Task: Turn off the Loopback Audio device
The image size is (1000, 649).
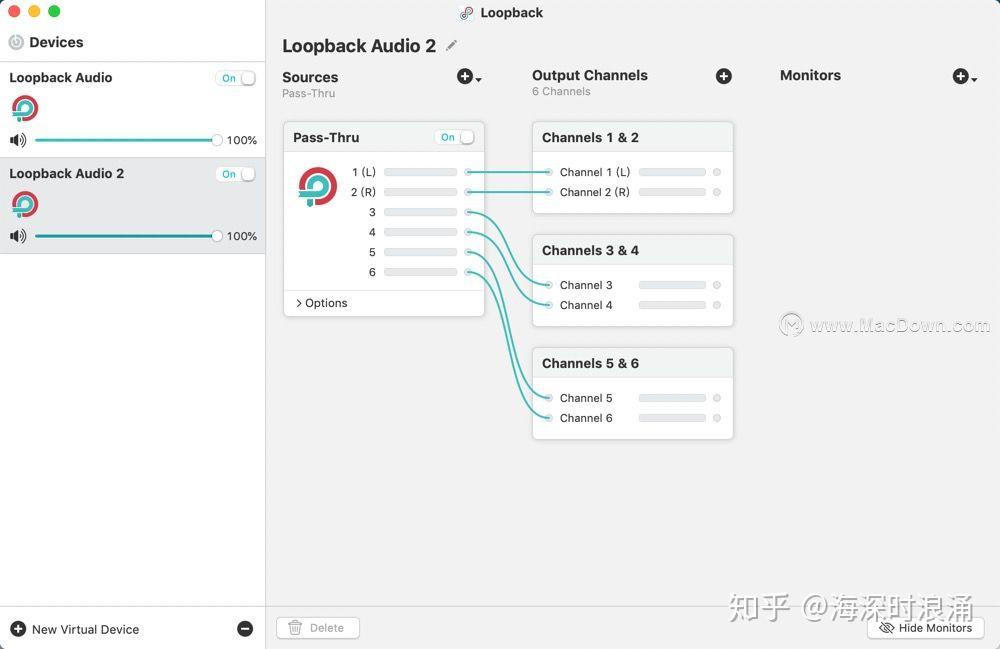Action: tap(236, 77)
